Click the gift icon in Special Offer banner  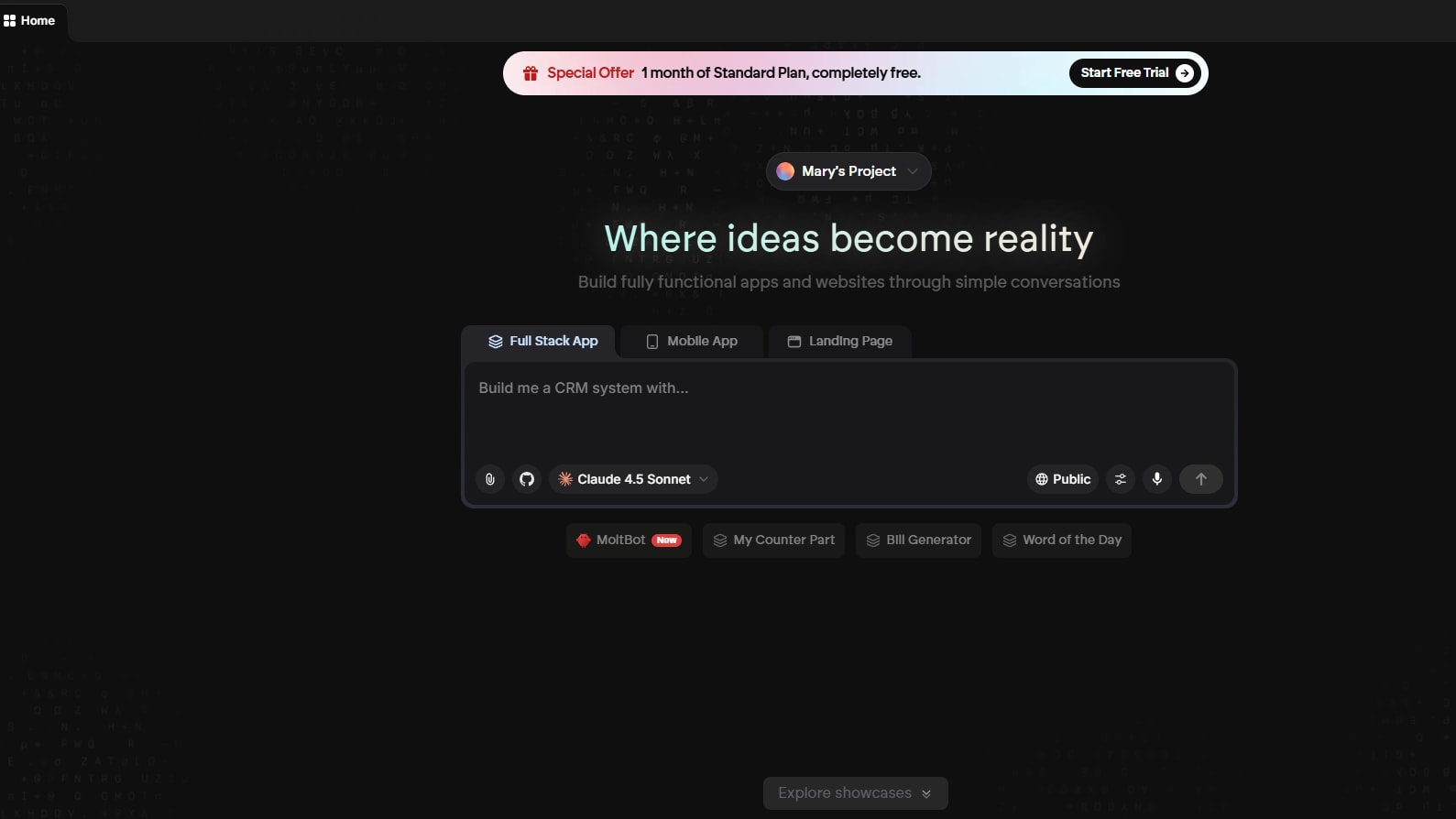530,73
